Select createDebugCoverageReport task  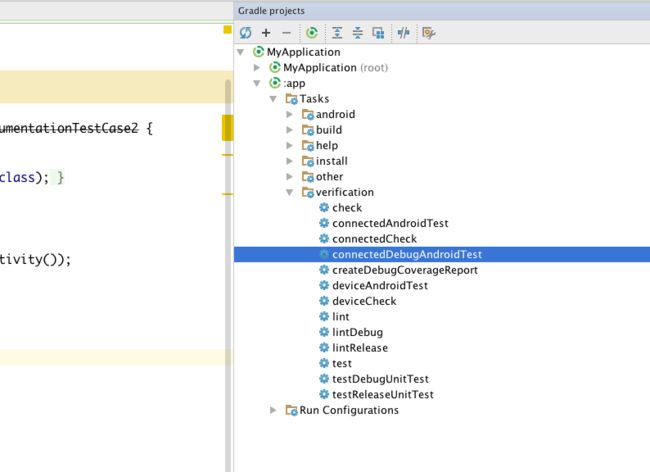pyautogui.click(x=405, y=270)
